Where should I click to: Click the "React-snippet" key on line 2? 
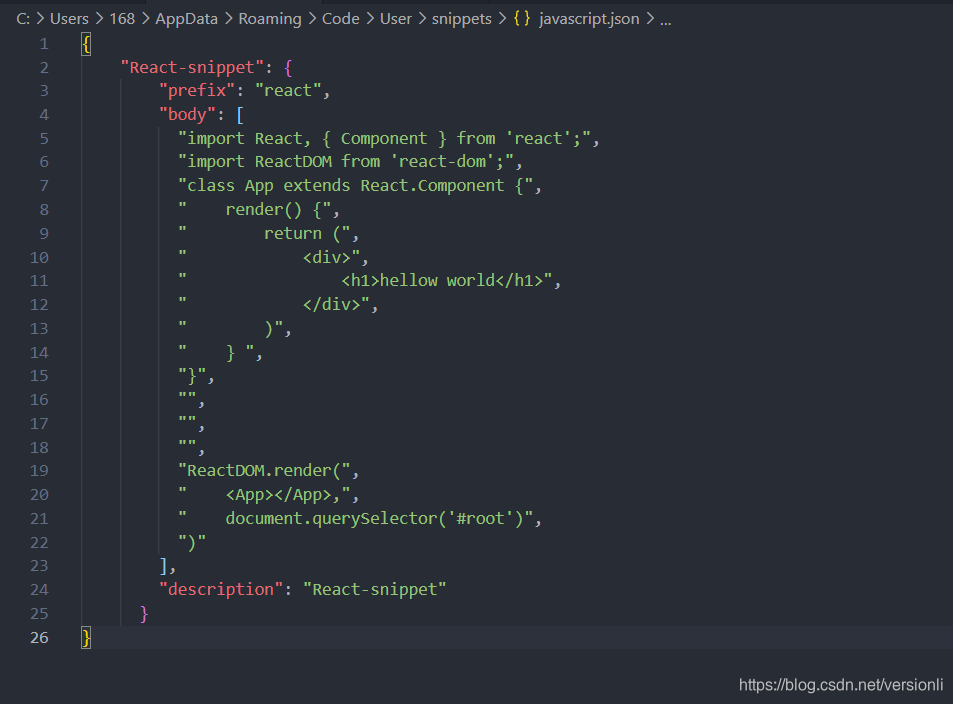coord(192,67)
